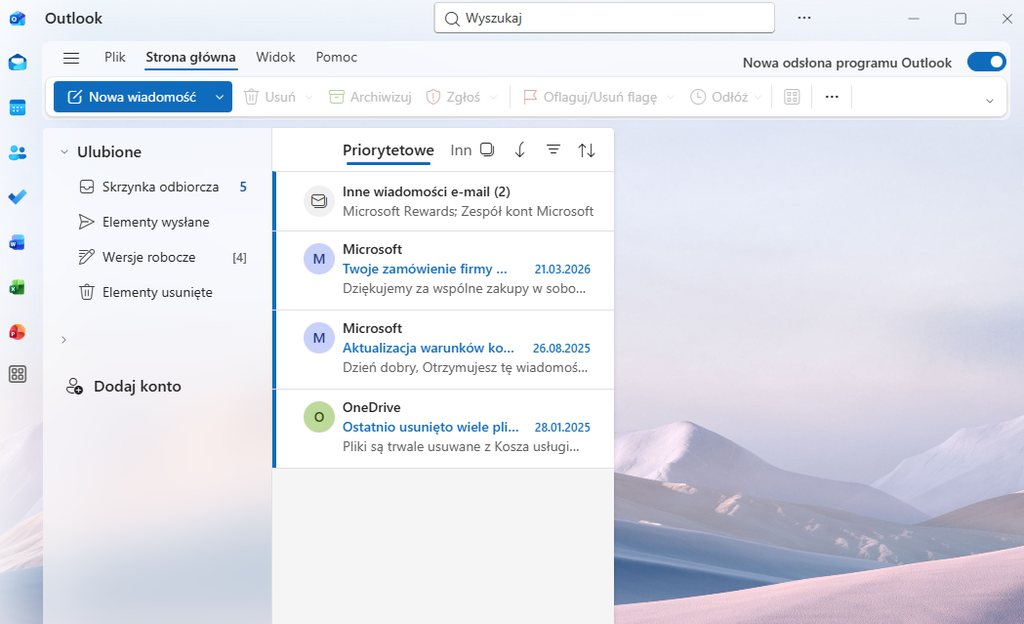The width and height of the screenshot is (1024, 624).
Task: Open the More apps grid icon
Action: pyautogui.click(x=18, y=374)
